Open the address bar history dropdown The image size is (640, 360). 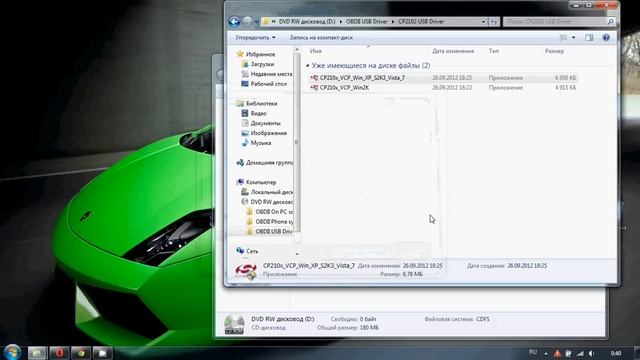click(483, 22)
